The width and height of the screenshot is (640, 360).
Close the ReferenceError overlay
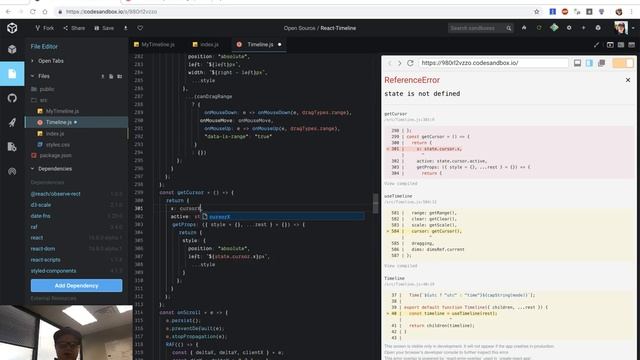point(628,80)
